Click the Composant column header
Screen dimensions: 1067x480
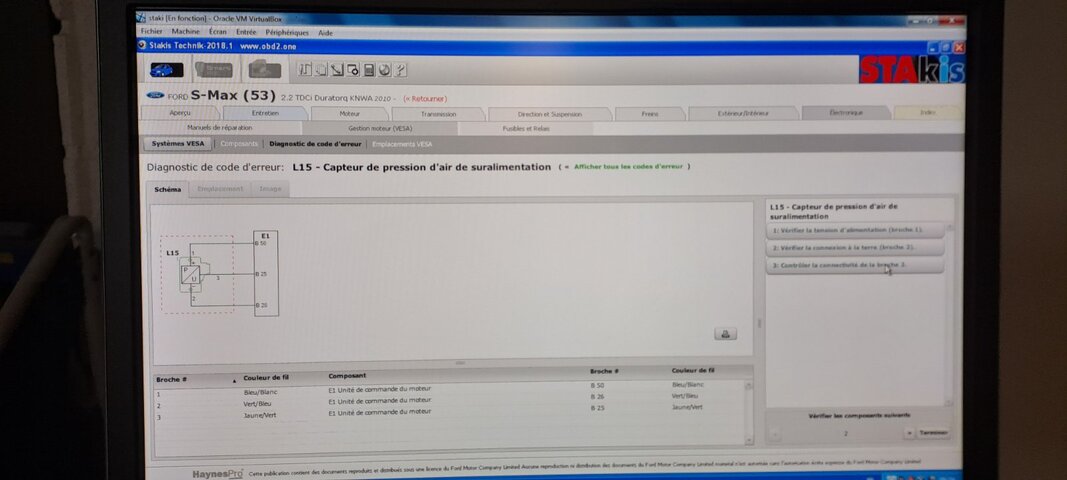tap(347, 376)
